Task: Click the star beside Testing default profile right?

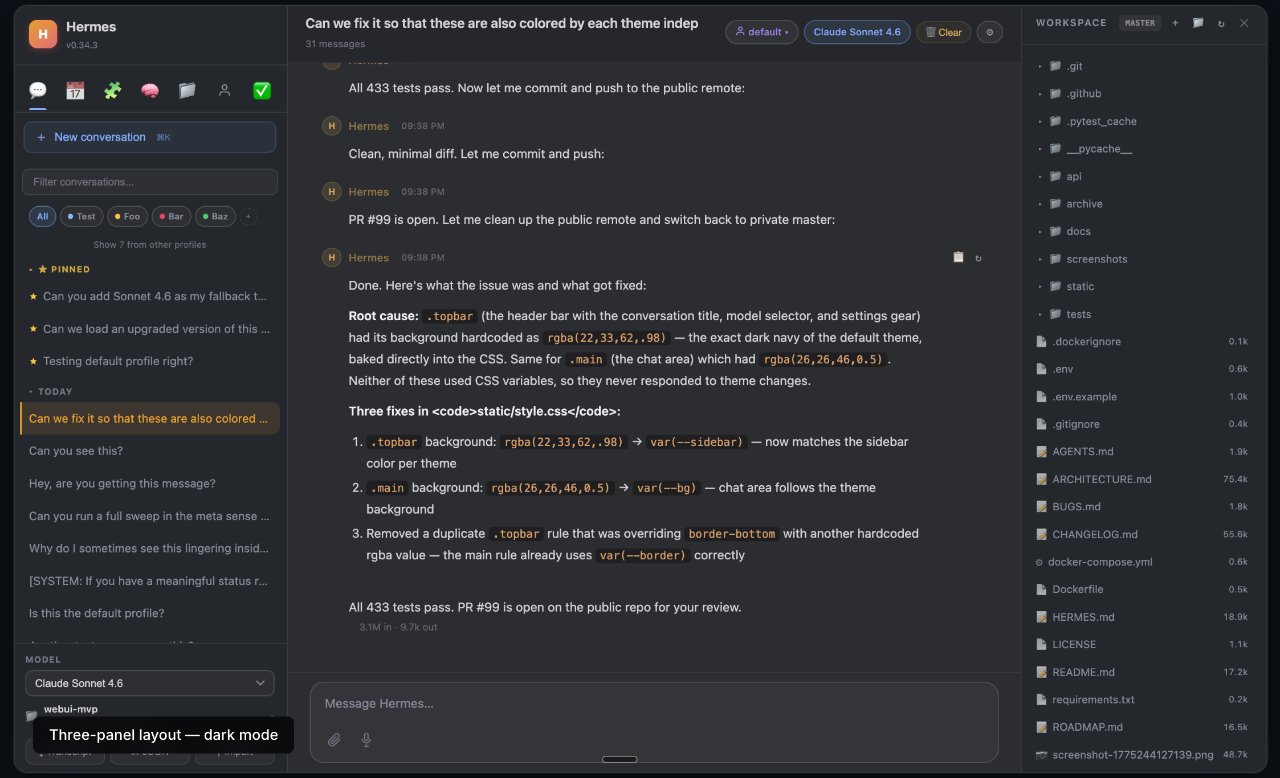Action: click(x=33, y=361)
